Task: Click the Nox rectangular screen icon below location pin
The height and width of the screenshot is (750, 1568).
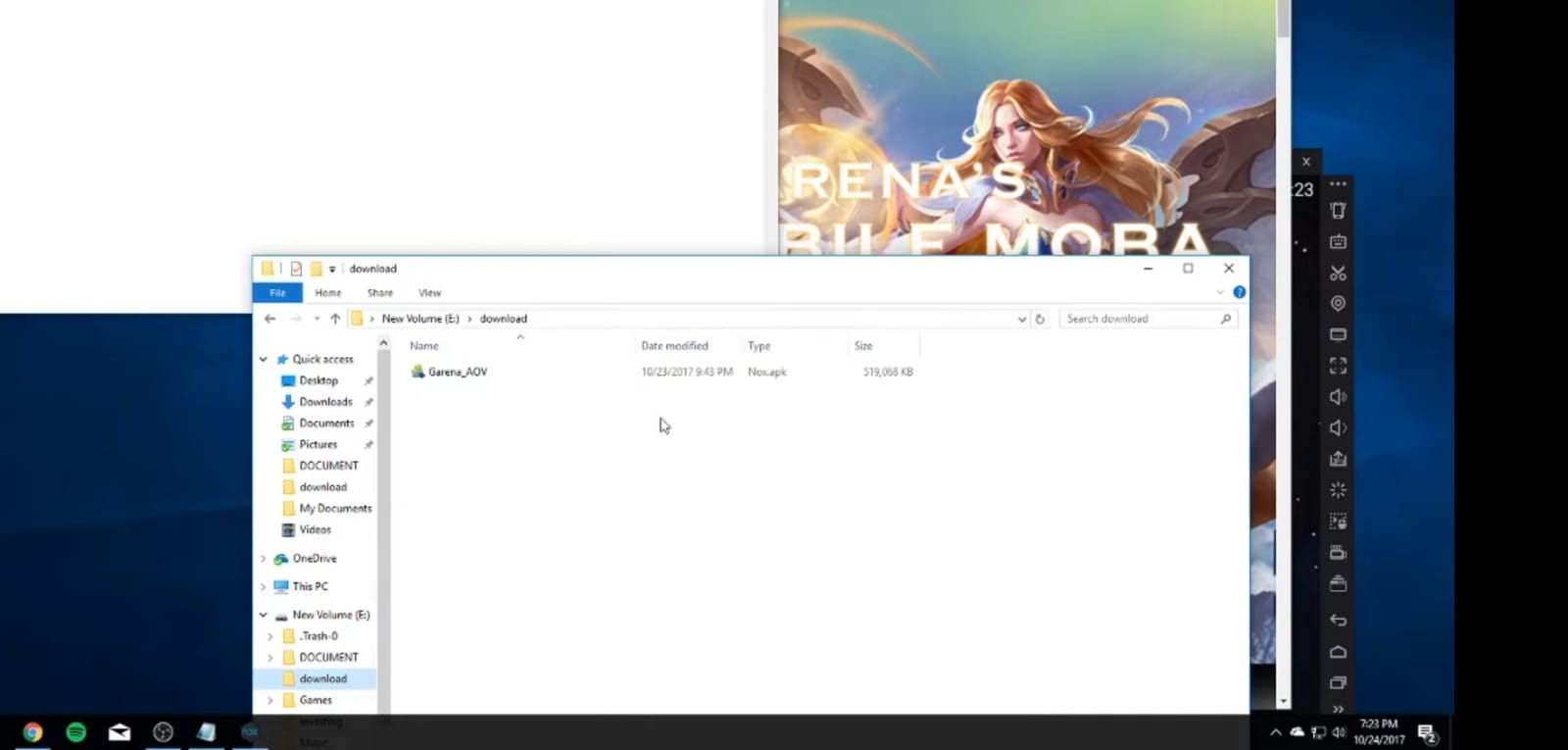Action: click(1338, 334)
